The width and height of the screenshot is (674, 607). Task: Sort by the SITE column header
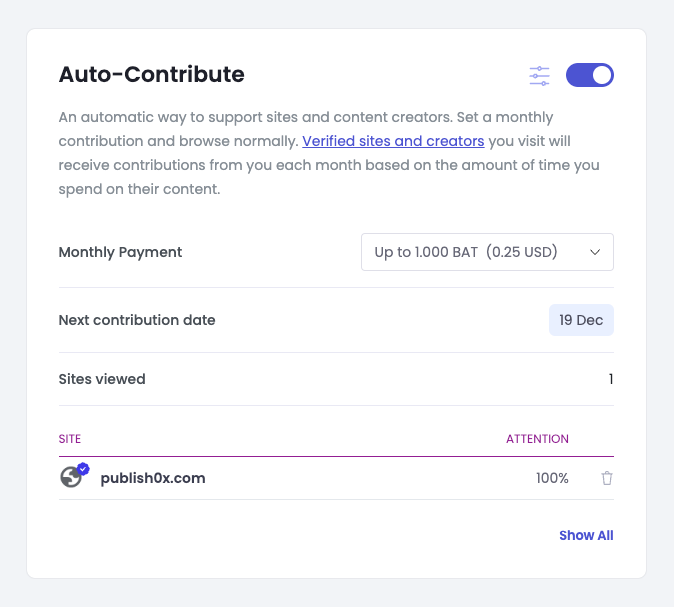[70, 439]
